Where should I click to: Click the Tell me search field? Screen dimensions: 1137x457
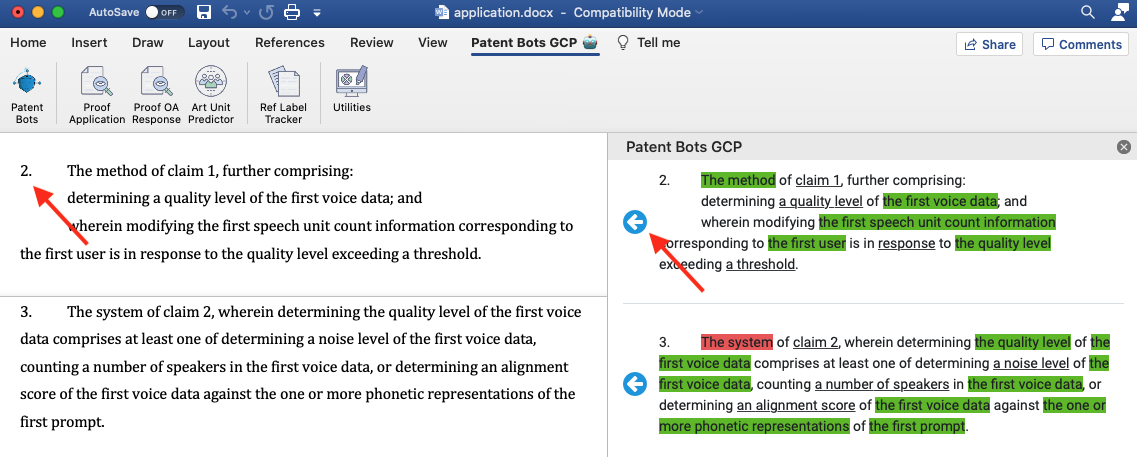coord(649,43)
